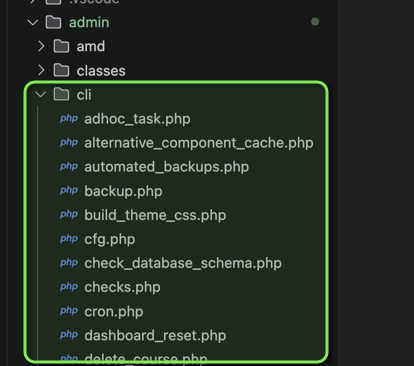Open cfg.php file
414x366 pixels.
(x=110, y=239)
